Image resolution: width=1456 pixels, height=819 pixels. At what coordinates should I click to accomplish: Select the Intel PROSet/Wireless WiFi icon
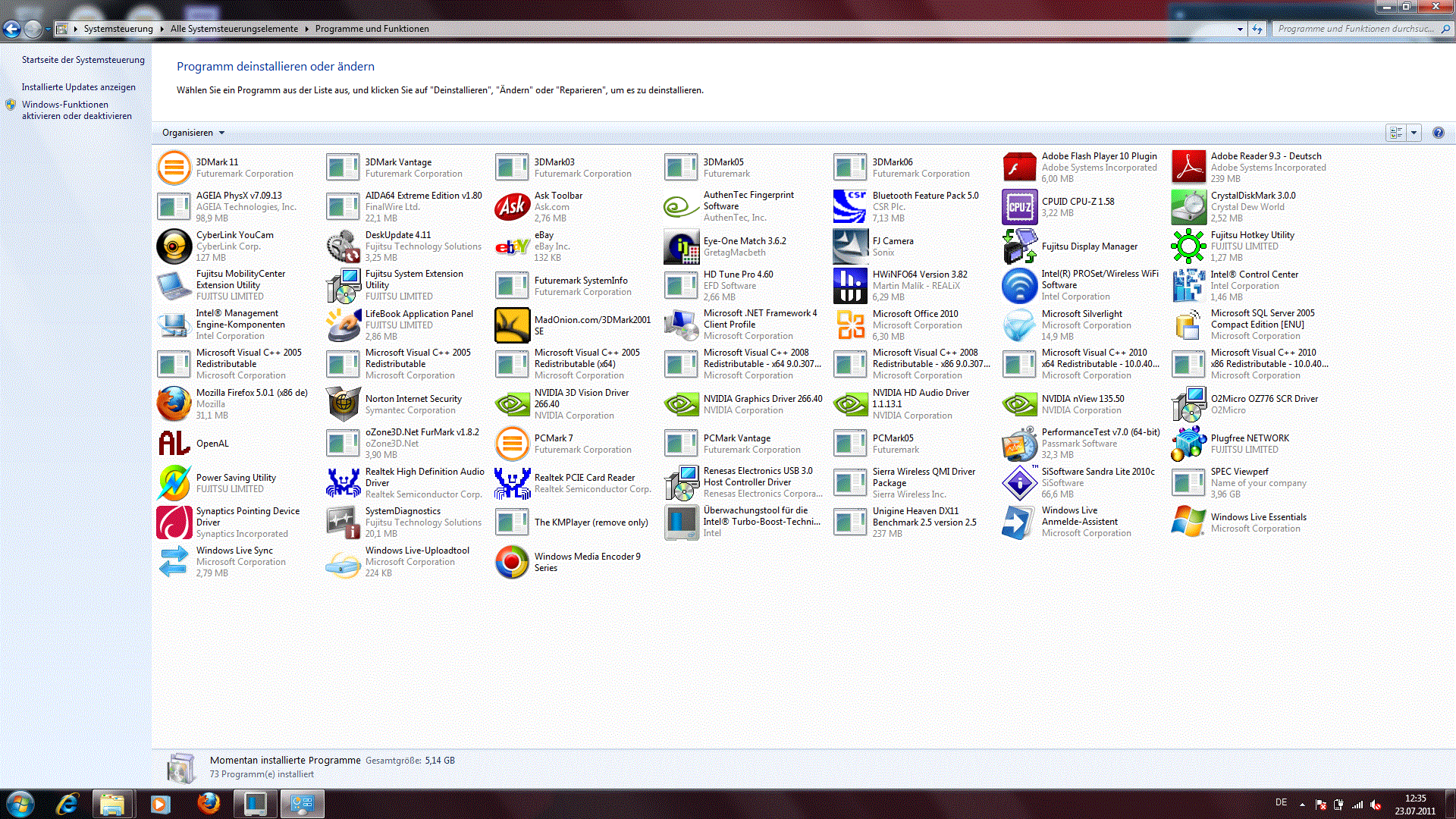pyautogui.click(x=1019, y=286)
